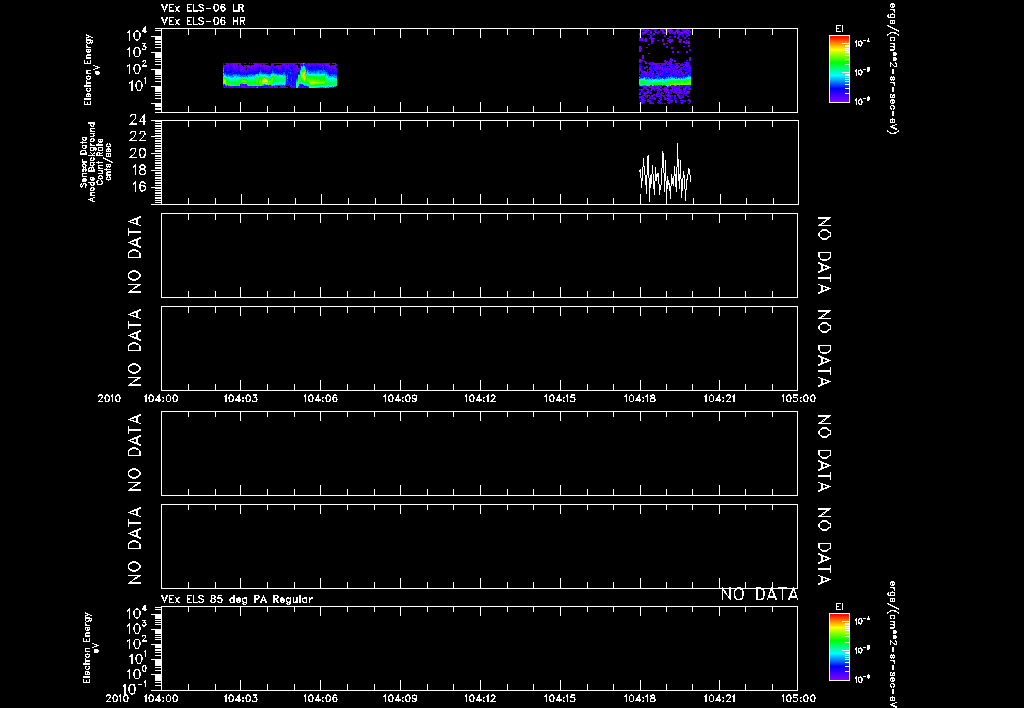
Task: Click the "18" tick on the count rate axis
Action: point(138,170)
